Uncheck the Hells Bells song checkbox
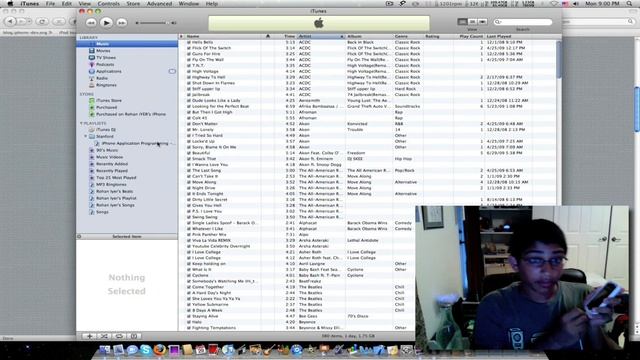 pyautogui.click(x=189, y=42)
